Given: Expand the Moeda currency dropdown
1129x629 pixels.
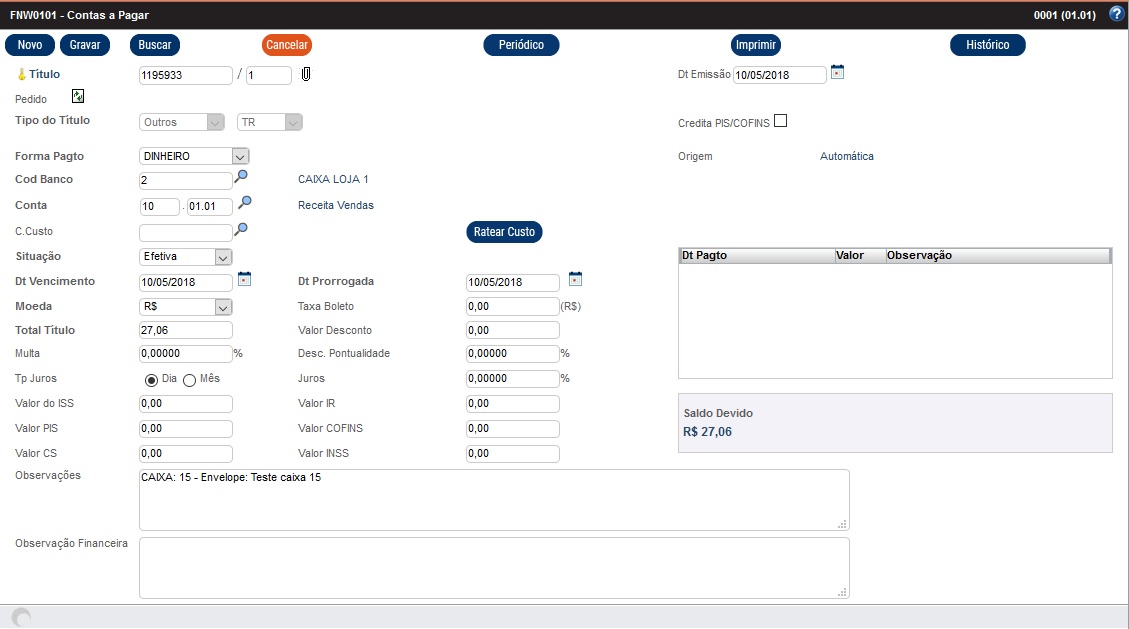Looking at the screenshot, I should [223, 307].
